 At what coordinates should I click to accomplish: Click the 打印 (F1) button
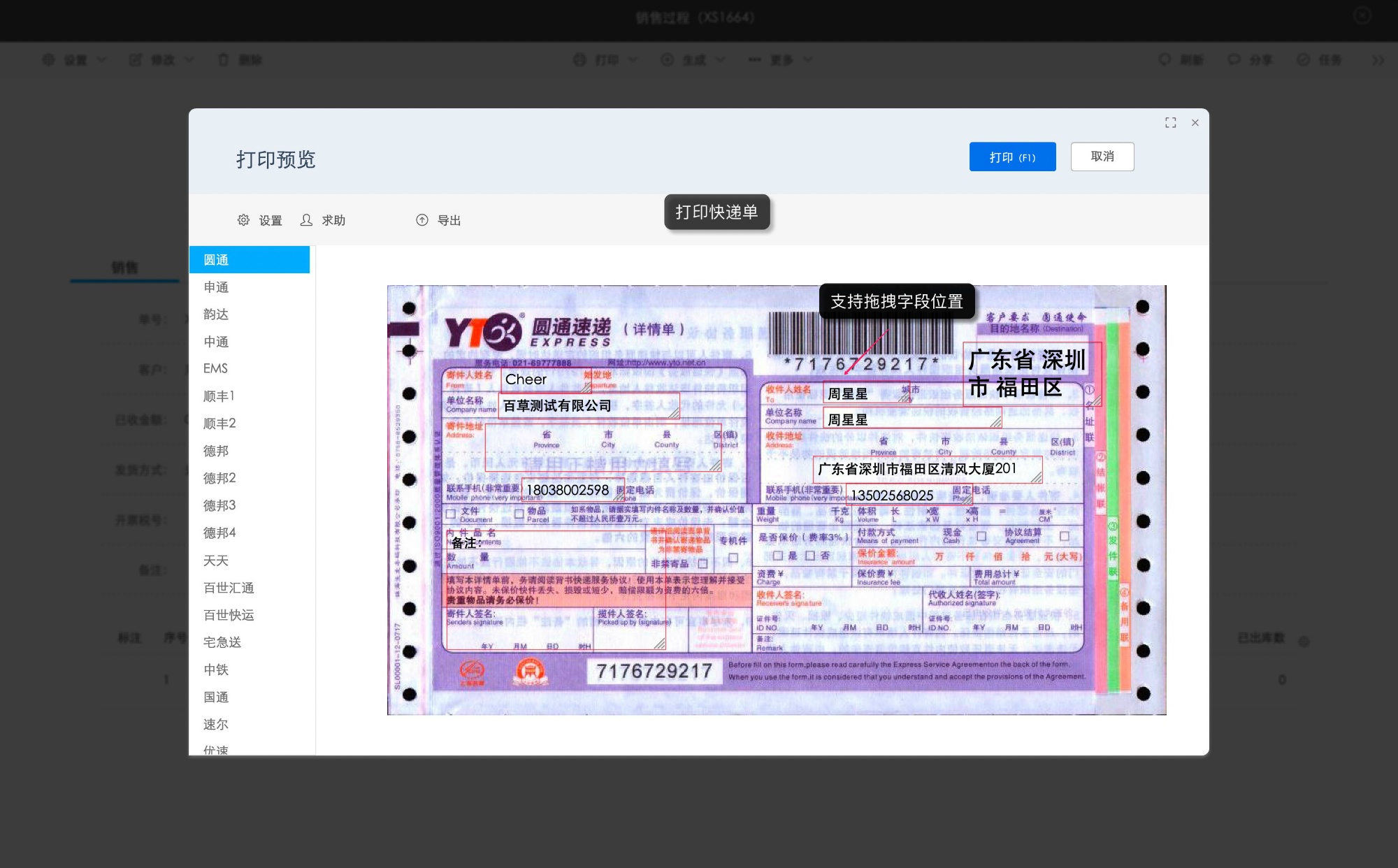[x=1012, y=157]
